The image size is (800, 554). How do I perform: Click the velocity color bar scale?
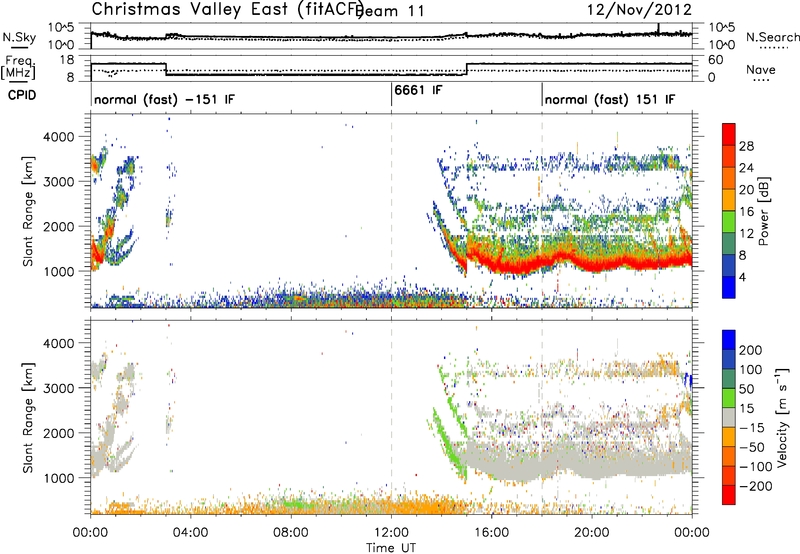tap(729, 417)
